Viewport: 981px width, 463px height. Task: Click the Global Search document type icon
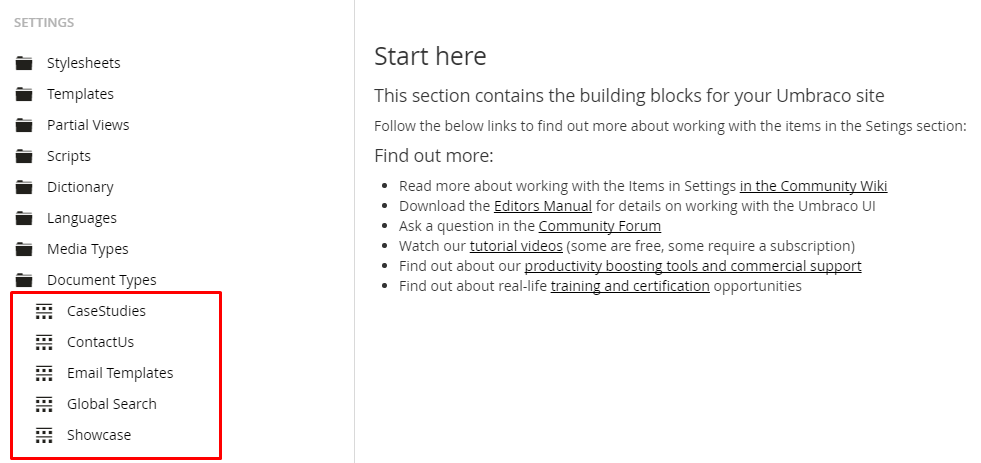(x=44, y=404)
